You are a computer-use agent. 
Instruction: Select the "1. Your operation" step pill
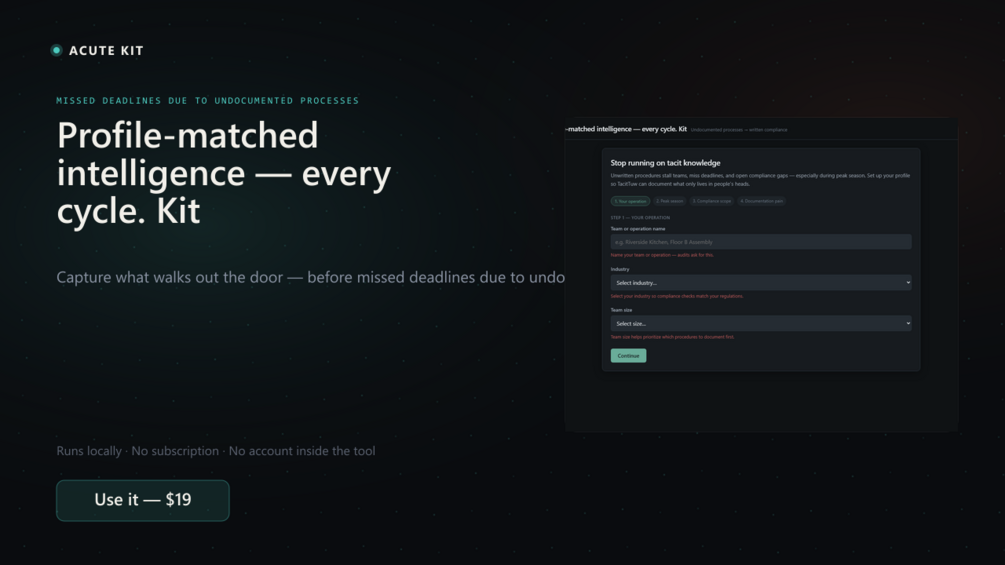(630, 201)
